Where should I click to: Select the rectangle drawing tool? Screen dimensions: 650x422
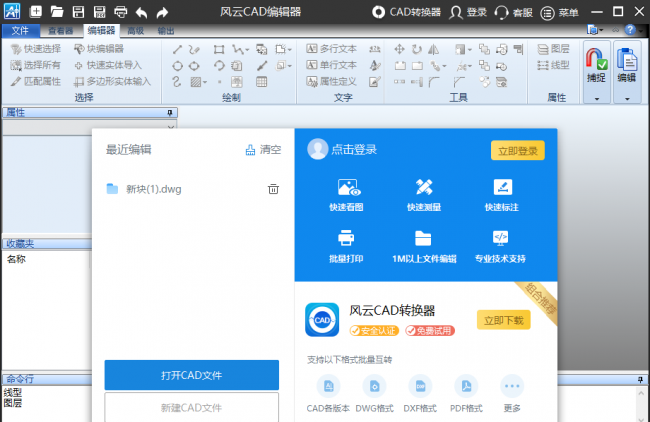click(219, 50)
